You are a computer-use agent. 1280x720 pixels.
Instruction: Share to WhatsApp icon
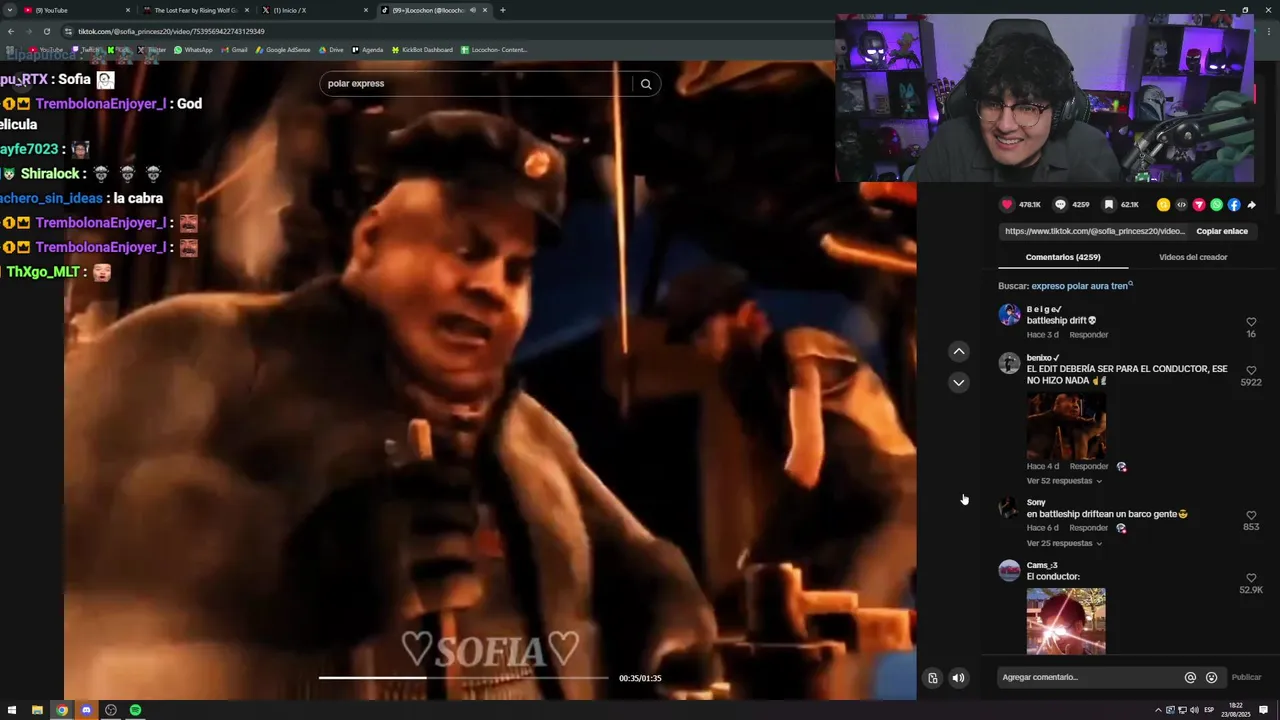click(1216, 205)
